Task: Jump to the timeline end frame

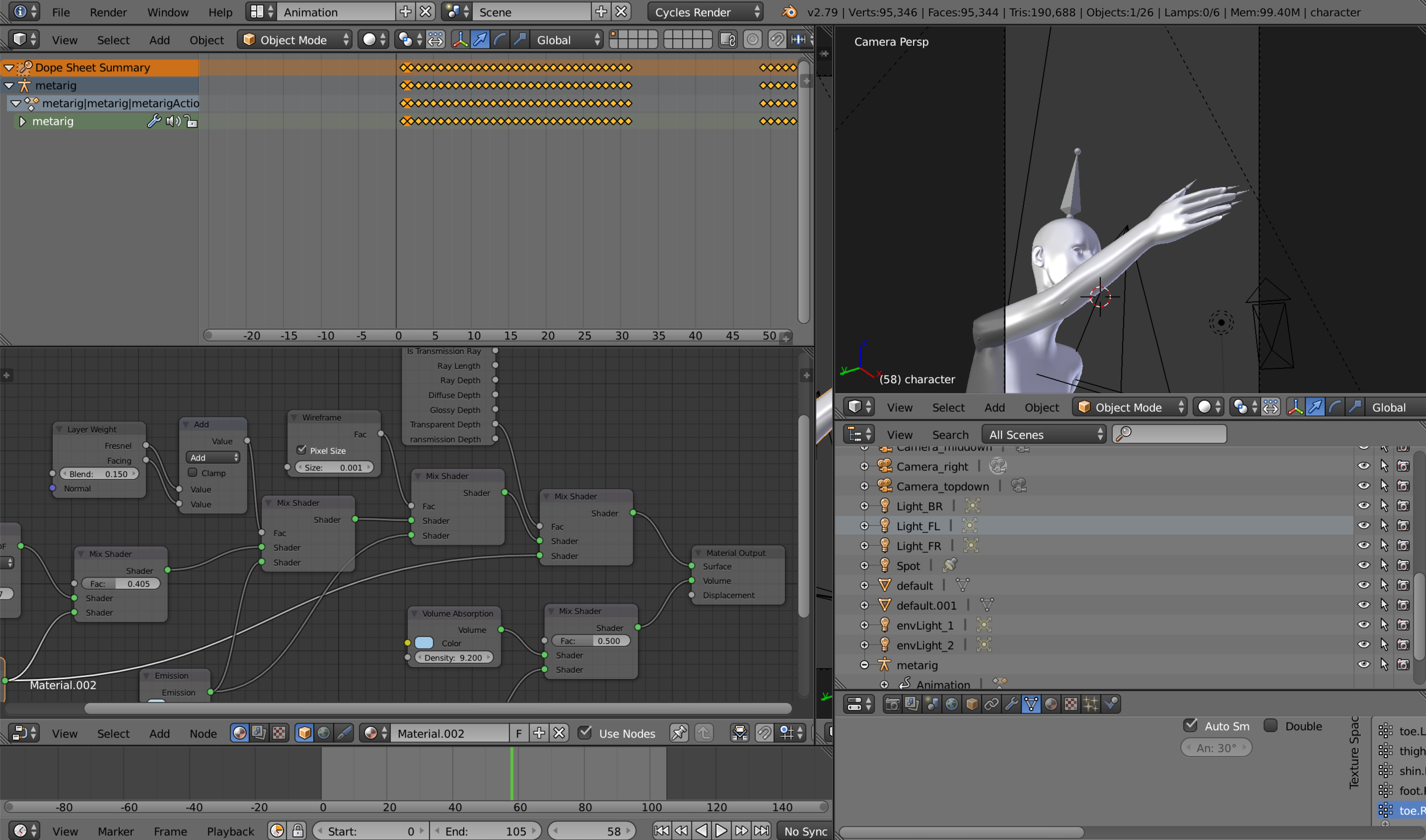Action: (761, 831)
